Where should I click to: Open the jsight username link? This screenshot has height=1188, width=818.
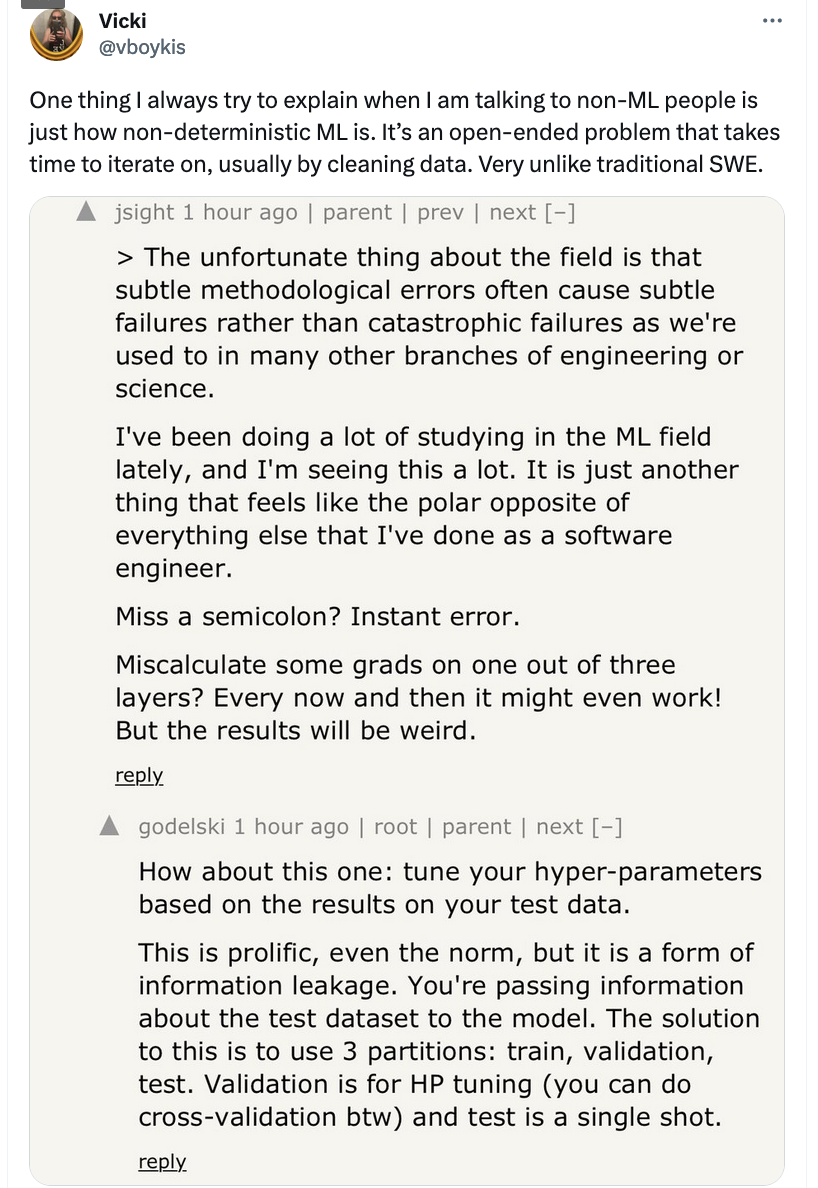145,212
